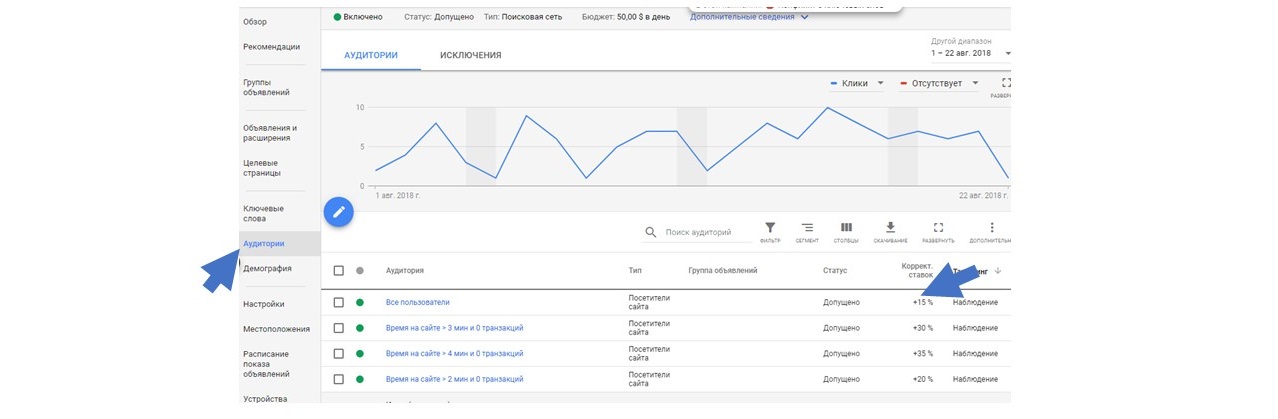Click the Развернуть table fullscreen icon

point(938,228)
